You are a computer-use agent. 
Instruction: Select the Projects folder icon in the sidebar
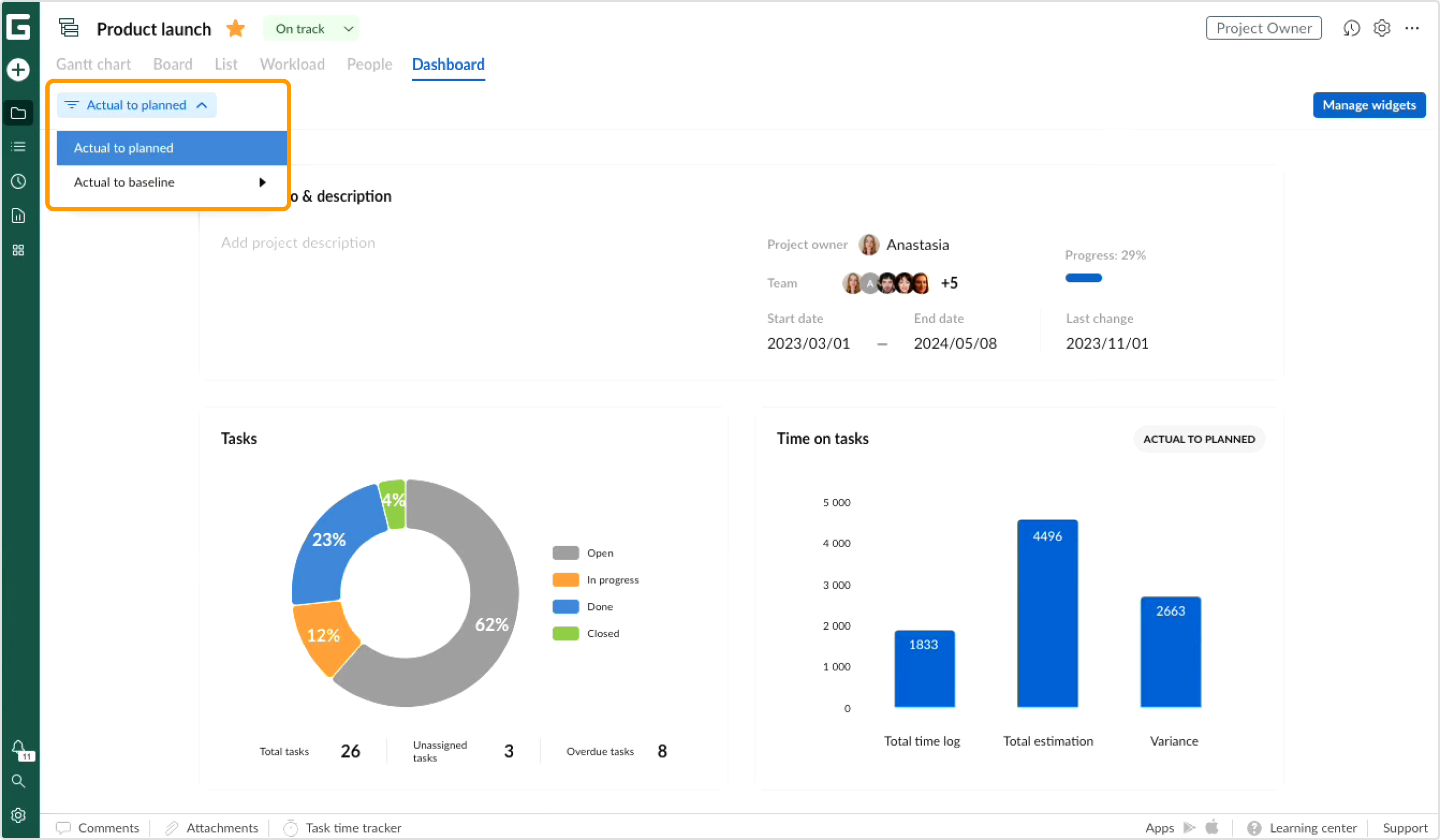click(x=18, y=113)
